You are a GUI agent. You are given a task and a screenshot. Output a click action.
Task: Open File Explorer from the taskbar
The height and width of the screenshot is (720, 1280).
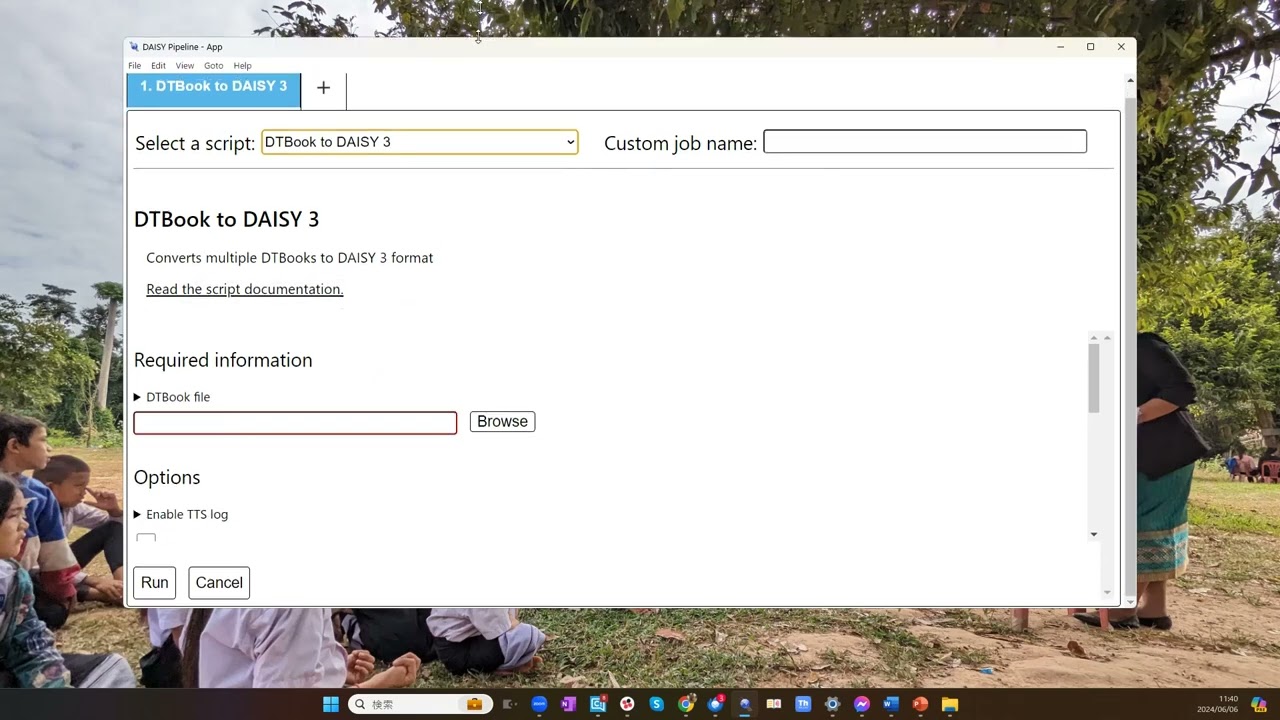click(950, 704)
